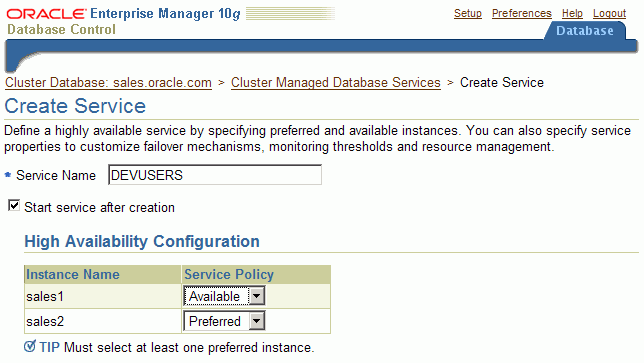Click the sales1 instance row cell
The height and width of the screenshot is (363, 644).
point(103,296)
